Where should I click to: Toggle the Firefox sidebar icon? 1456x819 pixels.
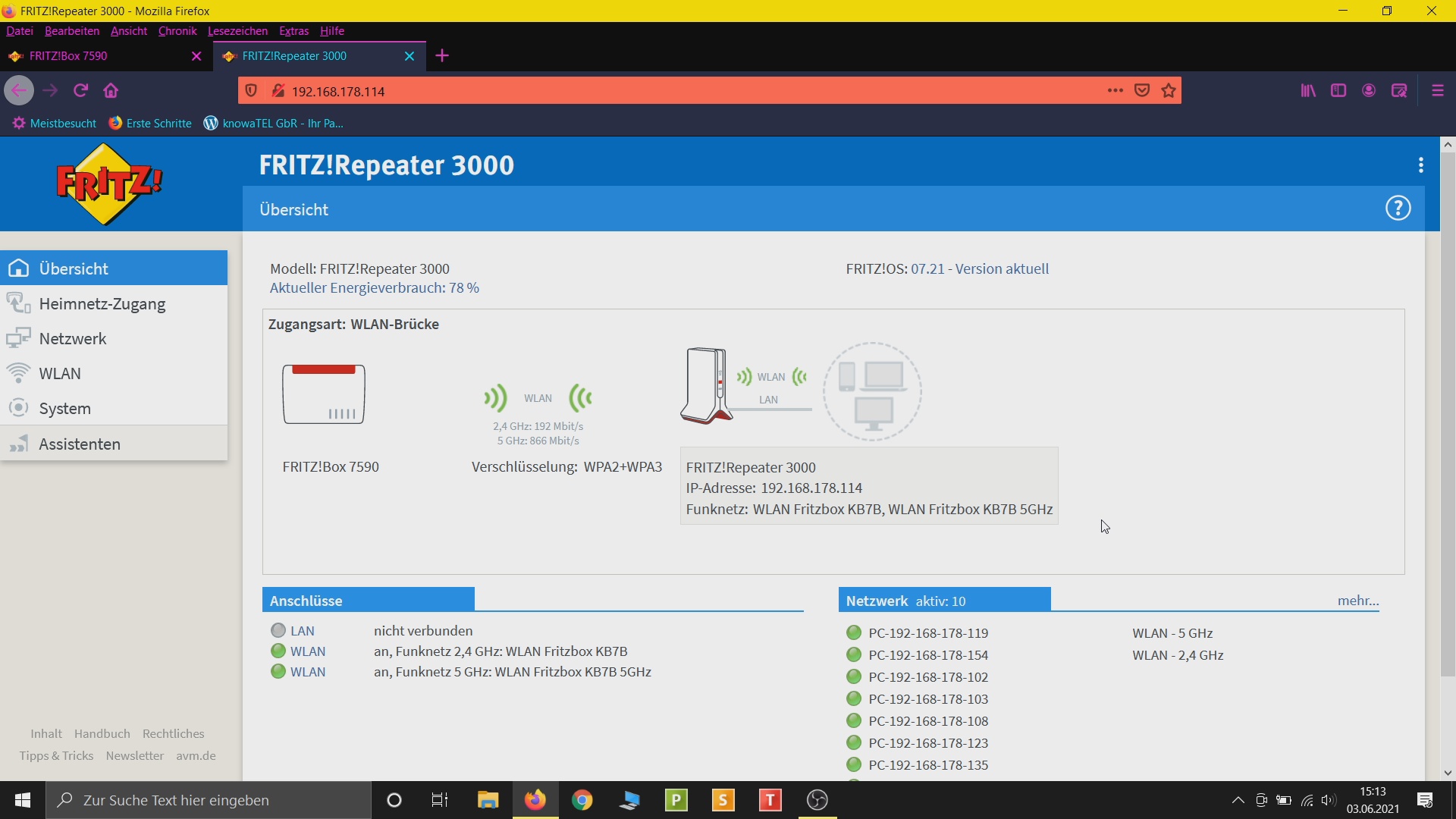[1338, 90]
